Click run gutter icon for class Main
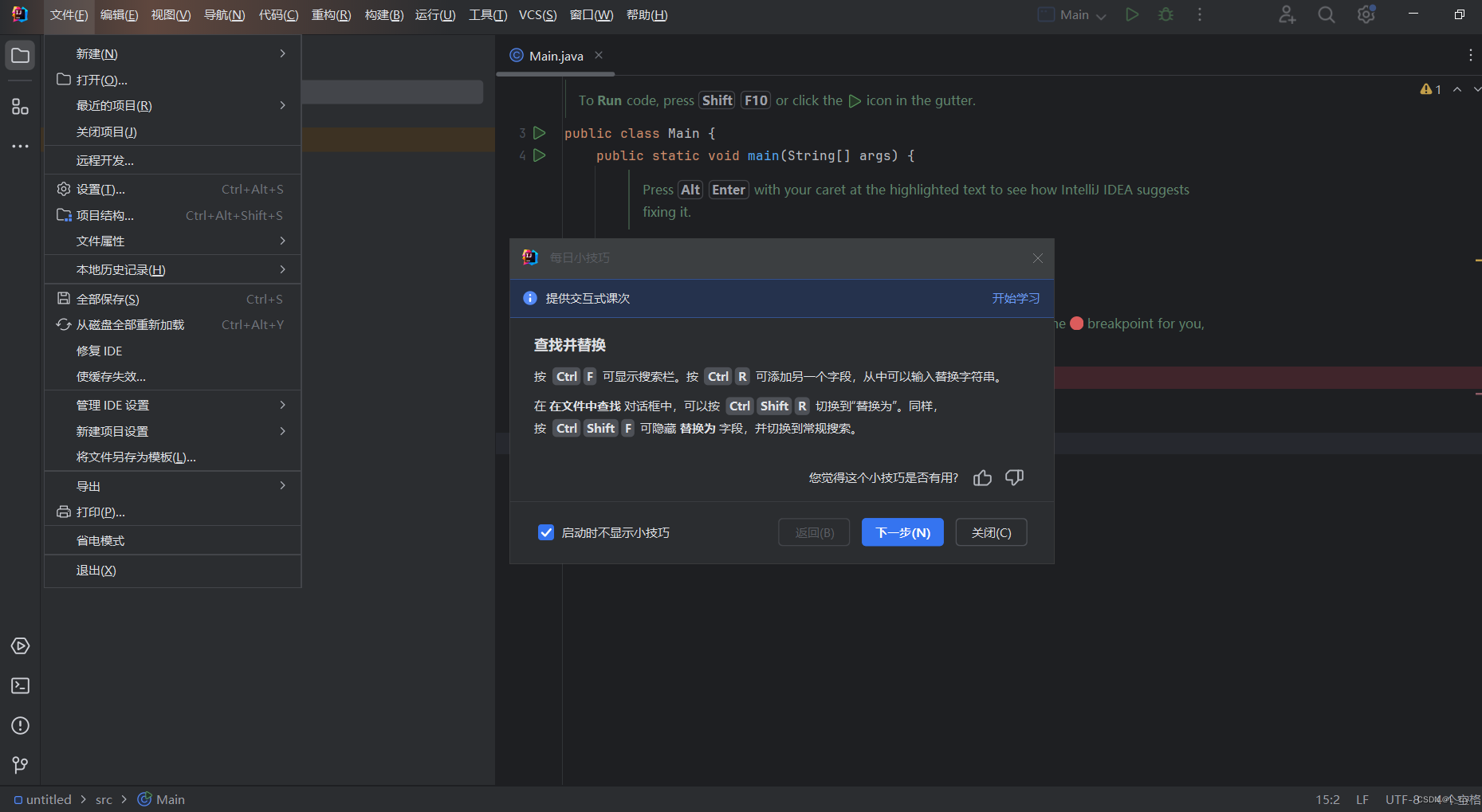This screenshot has width=1482, height=812. [x=540, y=133]
